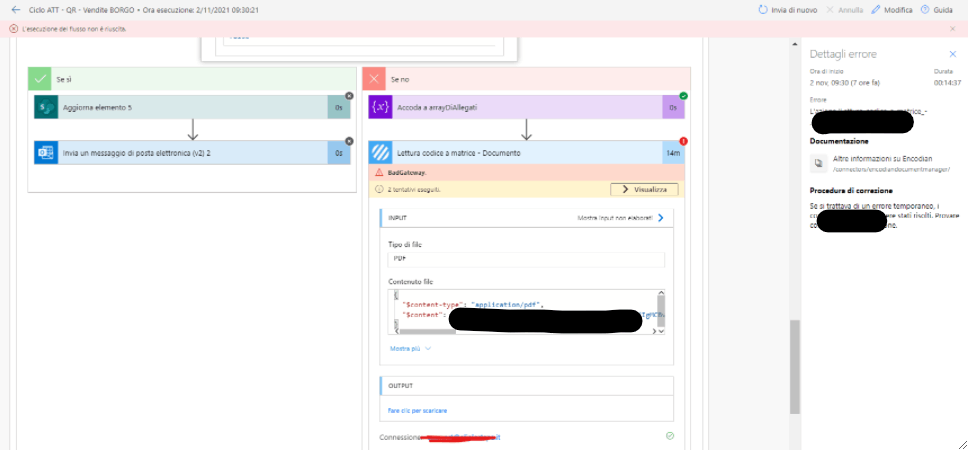Image resolution: width=971 pixels, height=455 pixels.
Task: Click the chevron next to Mostra input non elaborati
Action: 661,218
